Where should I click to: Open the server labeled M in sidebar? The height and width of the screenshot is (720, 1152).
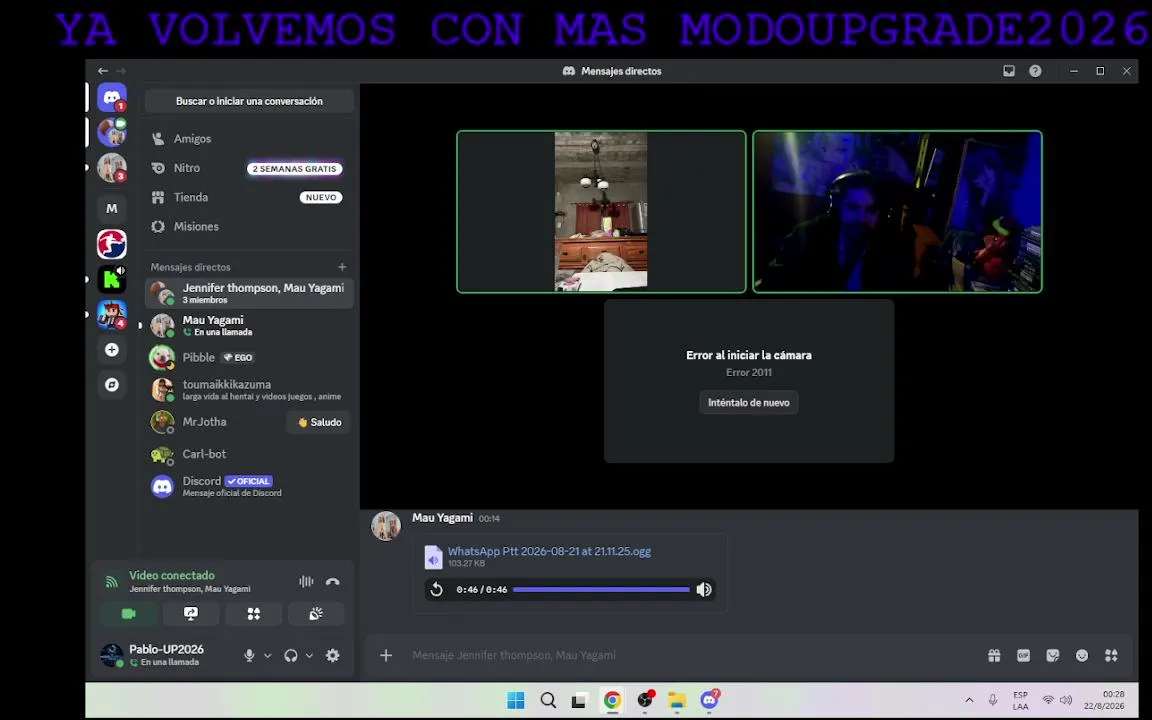(112, 209)
